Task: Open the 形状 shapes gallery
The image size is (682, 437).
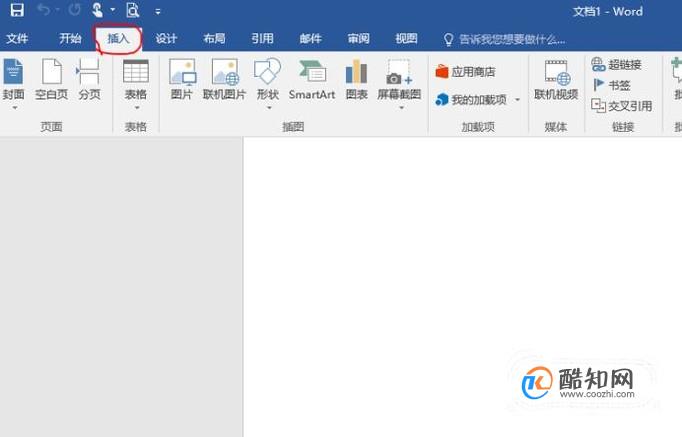Action: click(267, 83)
